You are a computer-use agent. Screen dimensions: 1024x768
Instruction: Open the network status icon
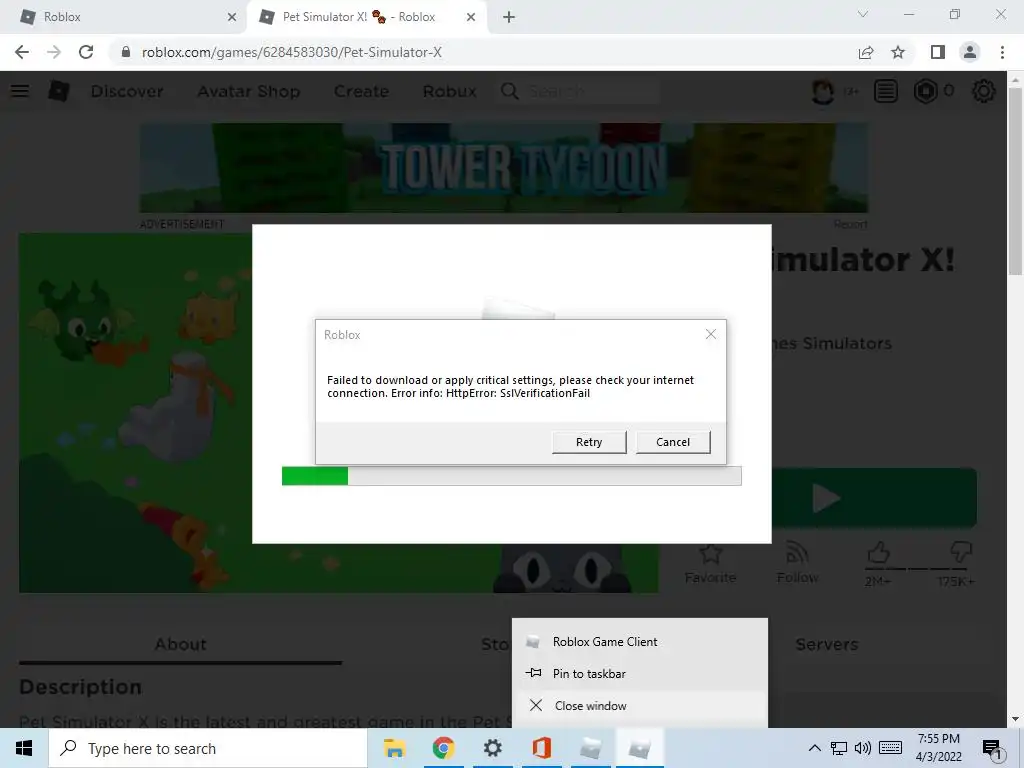pos(839,748)
